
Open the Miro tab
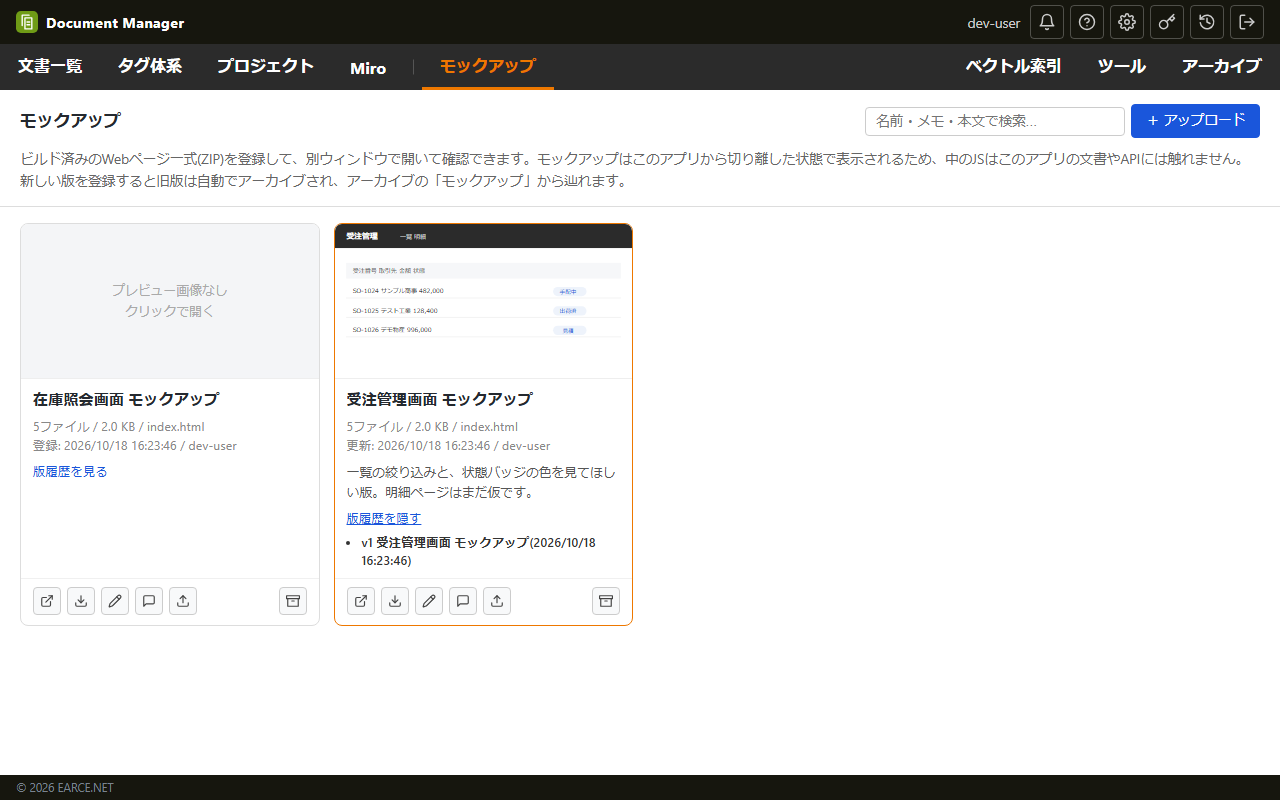(368, 68)
